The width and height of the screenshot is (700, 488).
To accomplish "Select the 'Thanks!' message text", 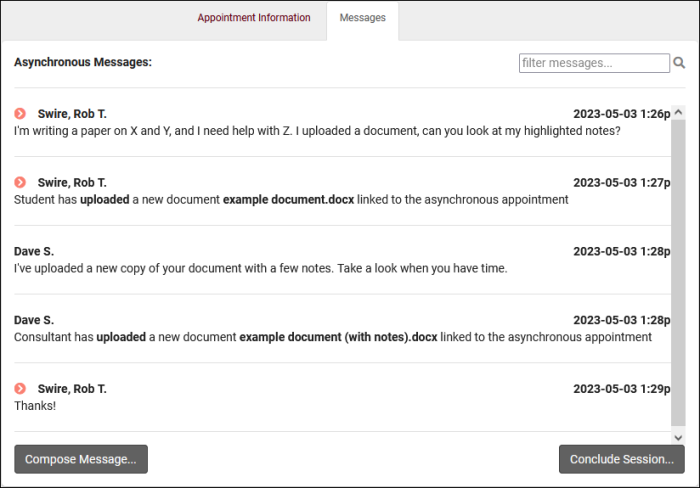I will [x=35, y=406].
